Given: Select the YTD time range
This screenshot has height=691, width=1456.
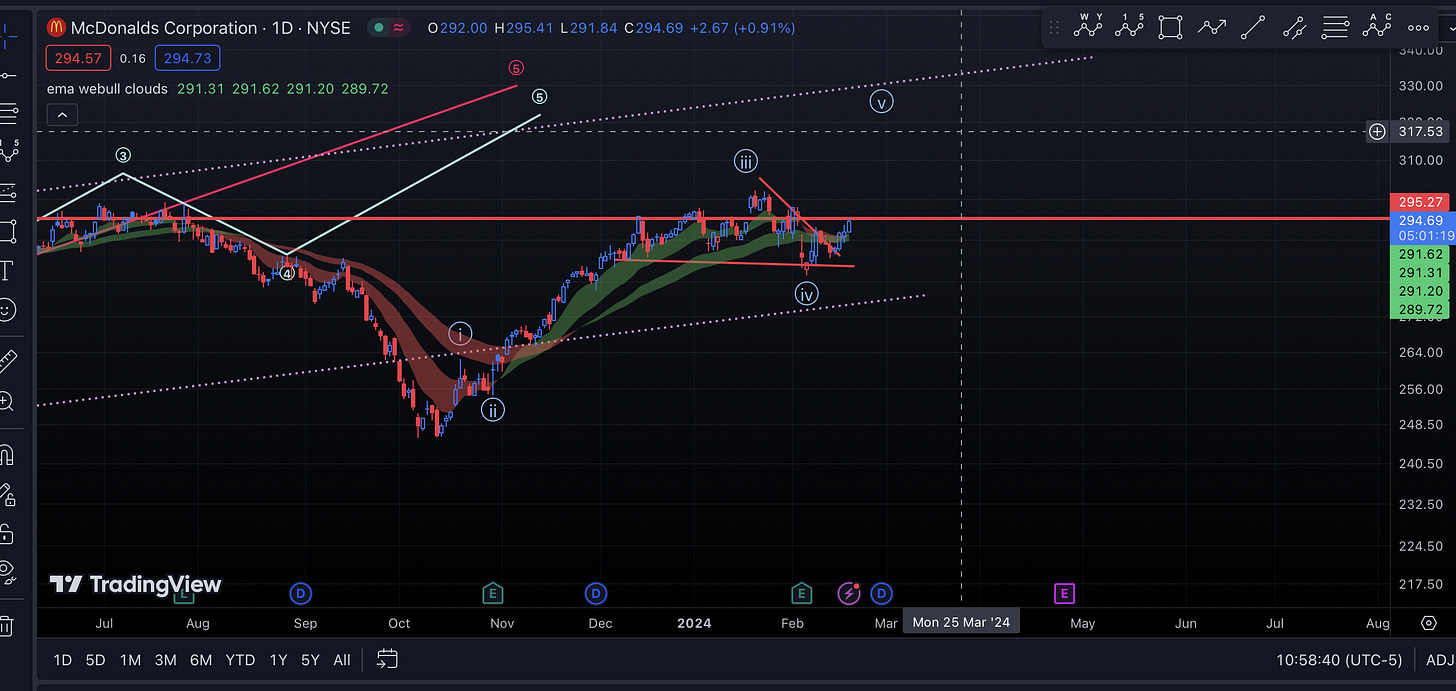Looking at the screenshot, I should pos(240,660).
